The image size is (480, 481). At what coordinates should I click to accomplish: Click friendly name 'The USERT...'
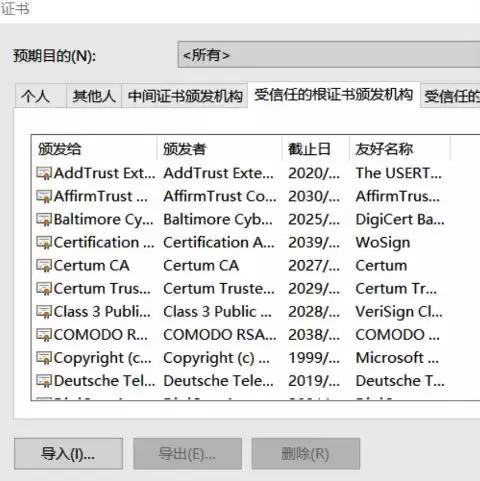pos(399,173)
